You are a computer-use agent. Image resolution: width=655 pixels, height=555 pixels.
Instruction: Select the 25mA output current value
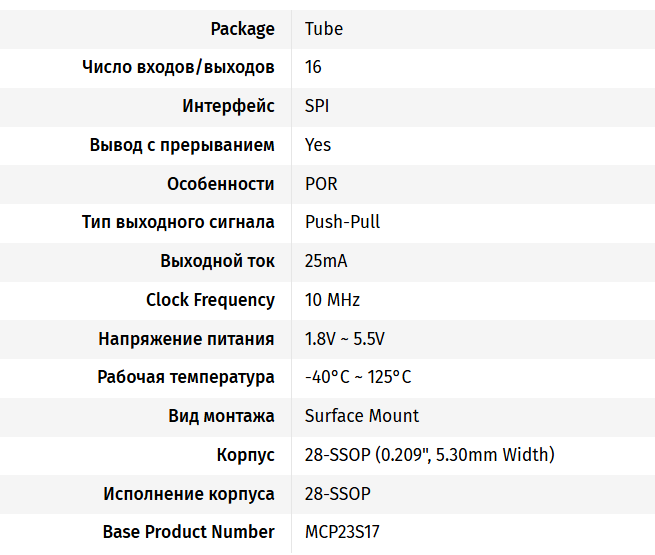pos(326,261)
